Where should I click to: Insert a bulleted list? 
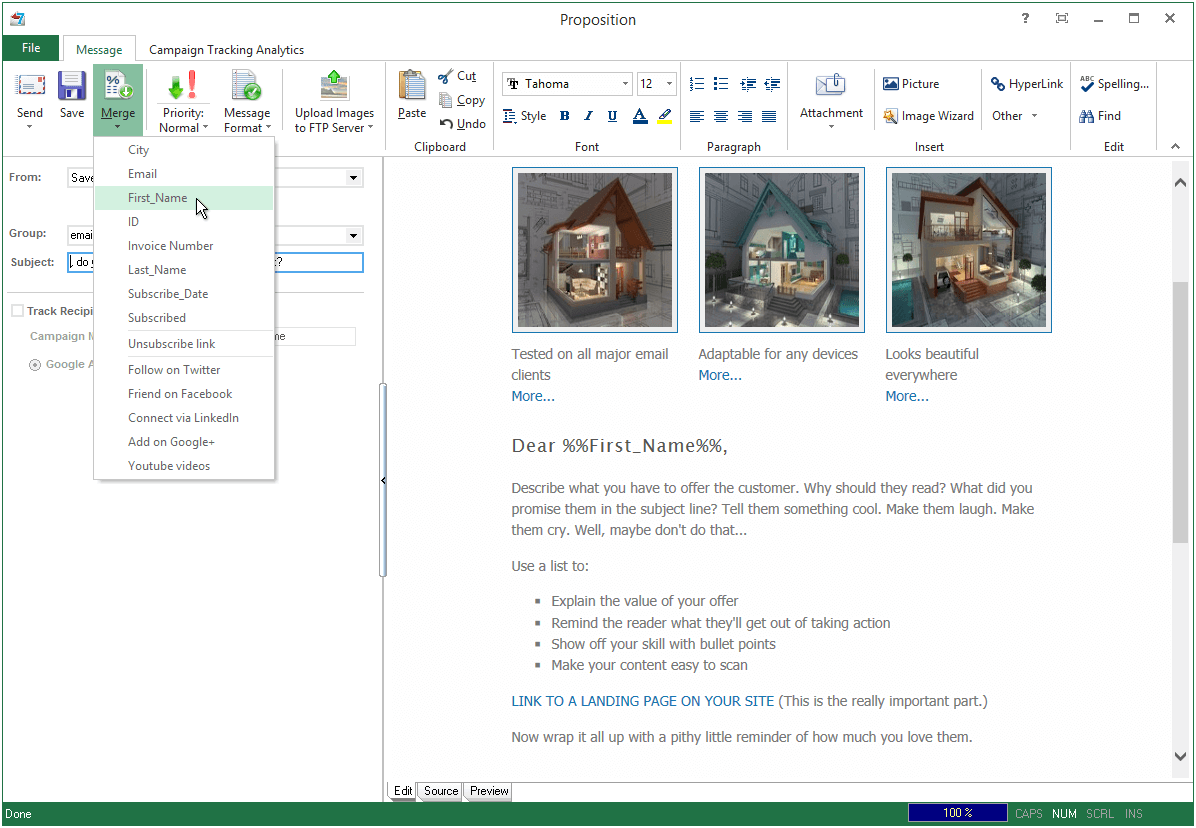pos(721,84)
